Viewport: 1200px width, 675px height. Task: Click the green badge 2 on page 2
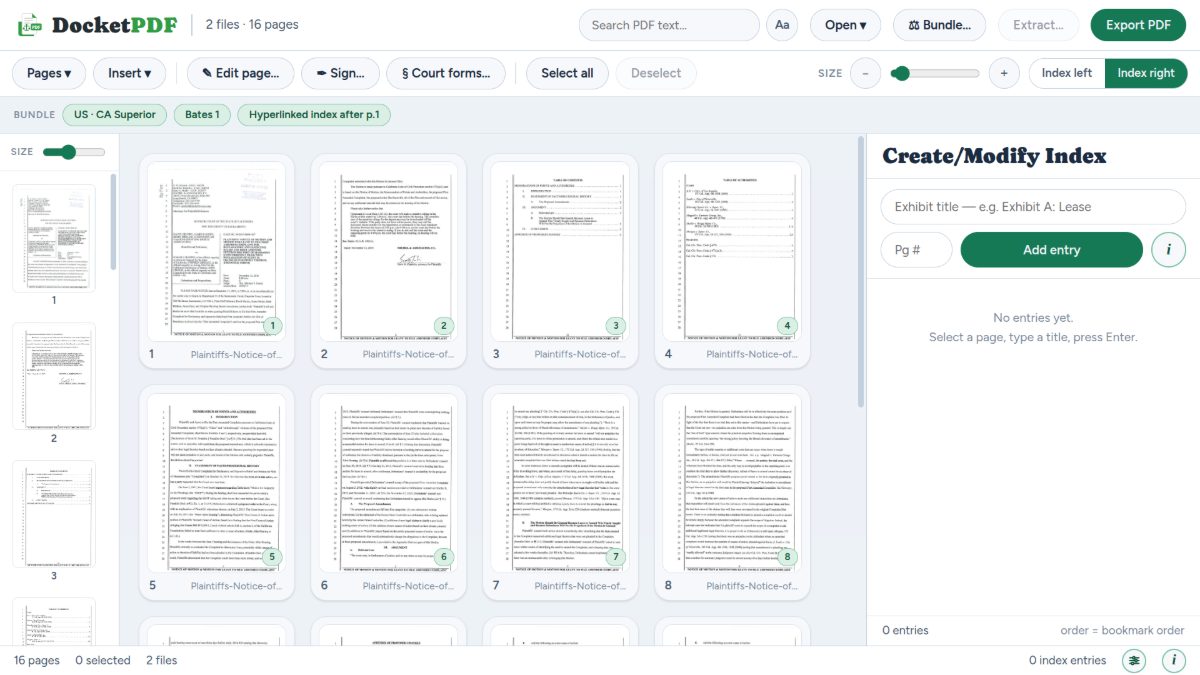coord(445,325)
